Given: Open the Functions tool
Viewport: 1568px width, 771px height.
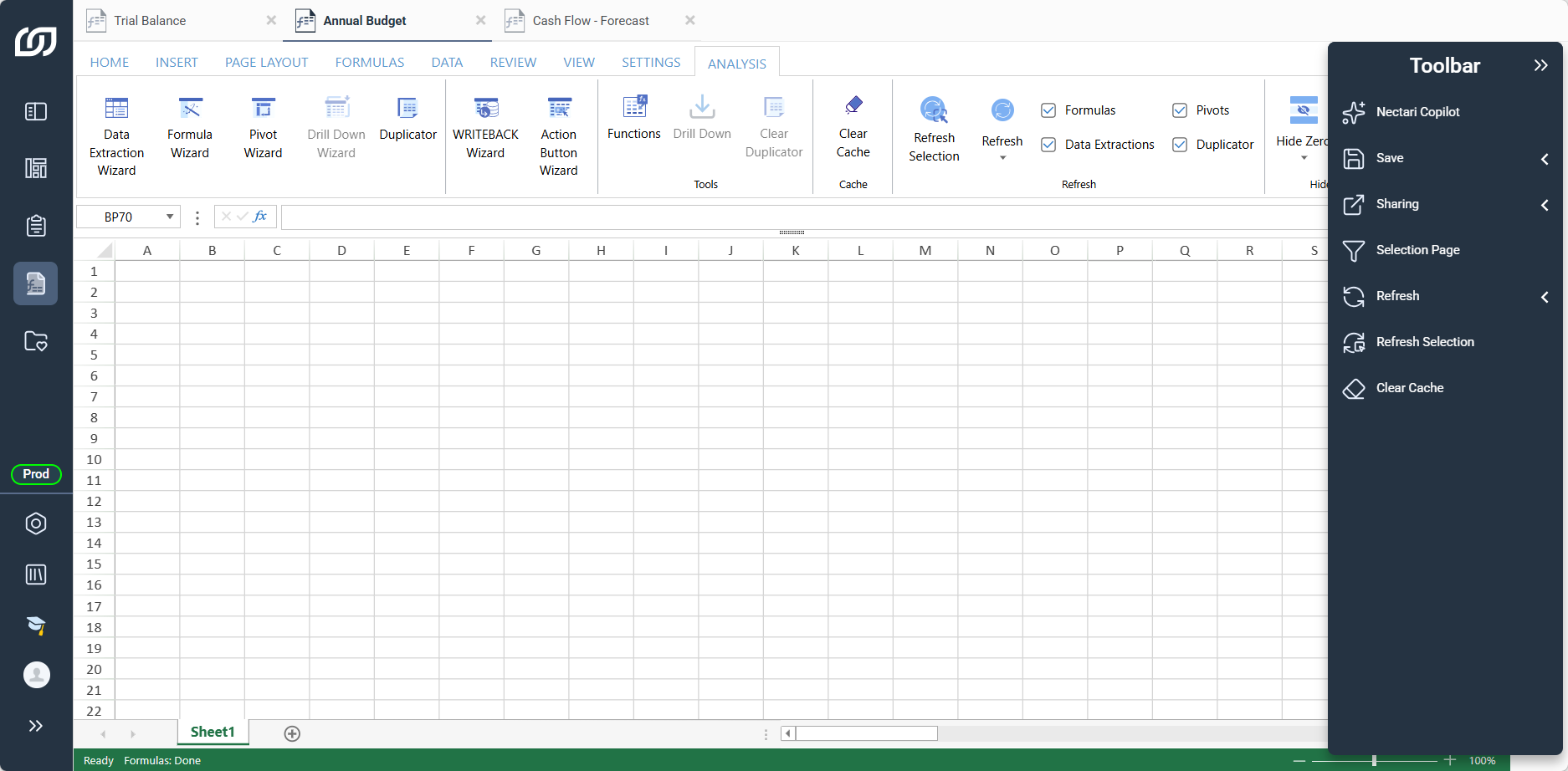Looking at the screenshot, I should 633,118.
